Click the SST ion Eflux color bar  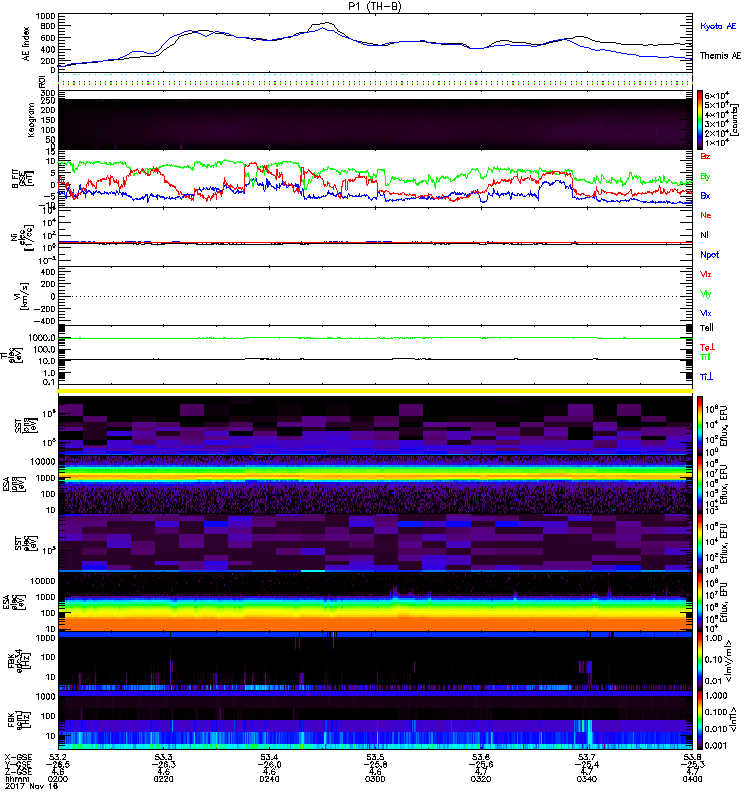[700, 426]
